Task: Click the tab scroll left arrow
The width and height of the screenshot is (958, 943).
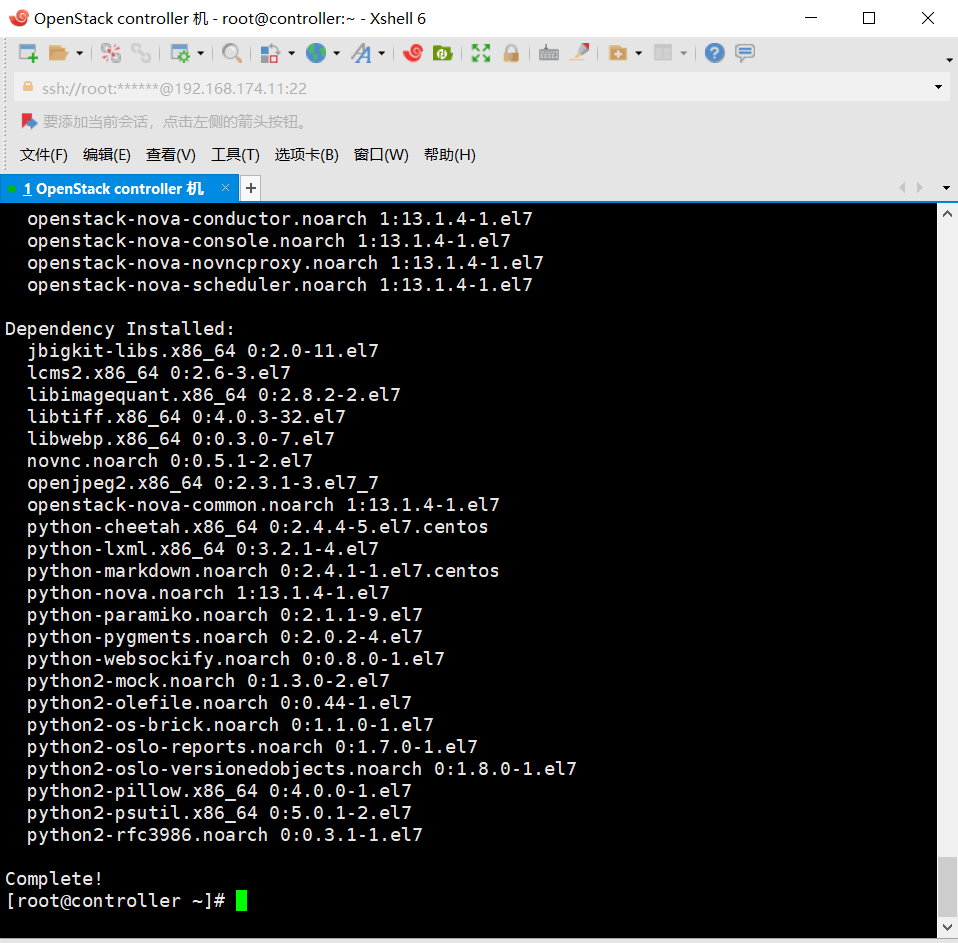Action: pos(902,188)
